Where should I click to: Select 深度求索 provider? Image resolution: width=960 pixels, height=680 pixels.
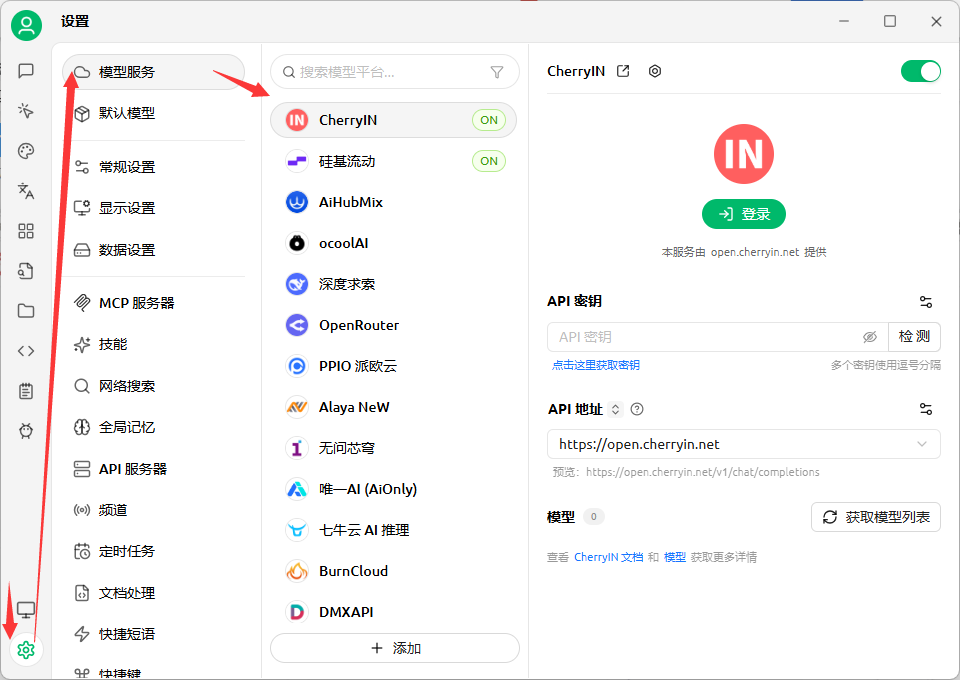click(x=394, y=284)
